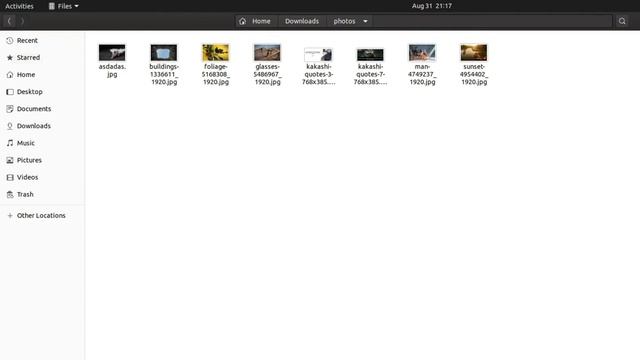Click the Recent label in sidebar
The height and width of the screenshot is (360, 640).
coord(27,40)
